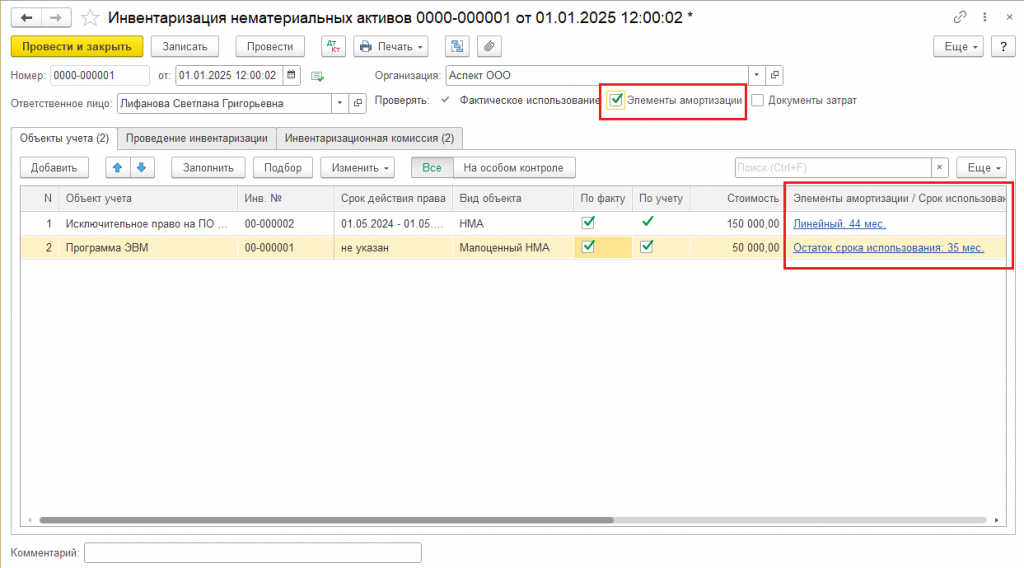The image size is (1024, 568).
Task: Open the Изменить dropdown
Action: [x=357, y=168]
